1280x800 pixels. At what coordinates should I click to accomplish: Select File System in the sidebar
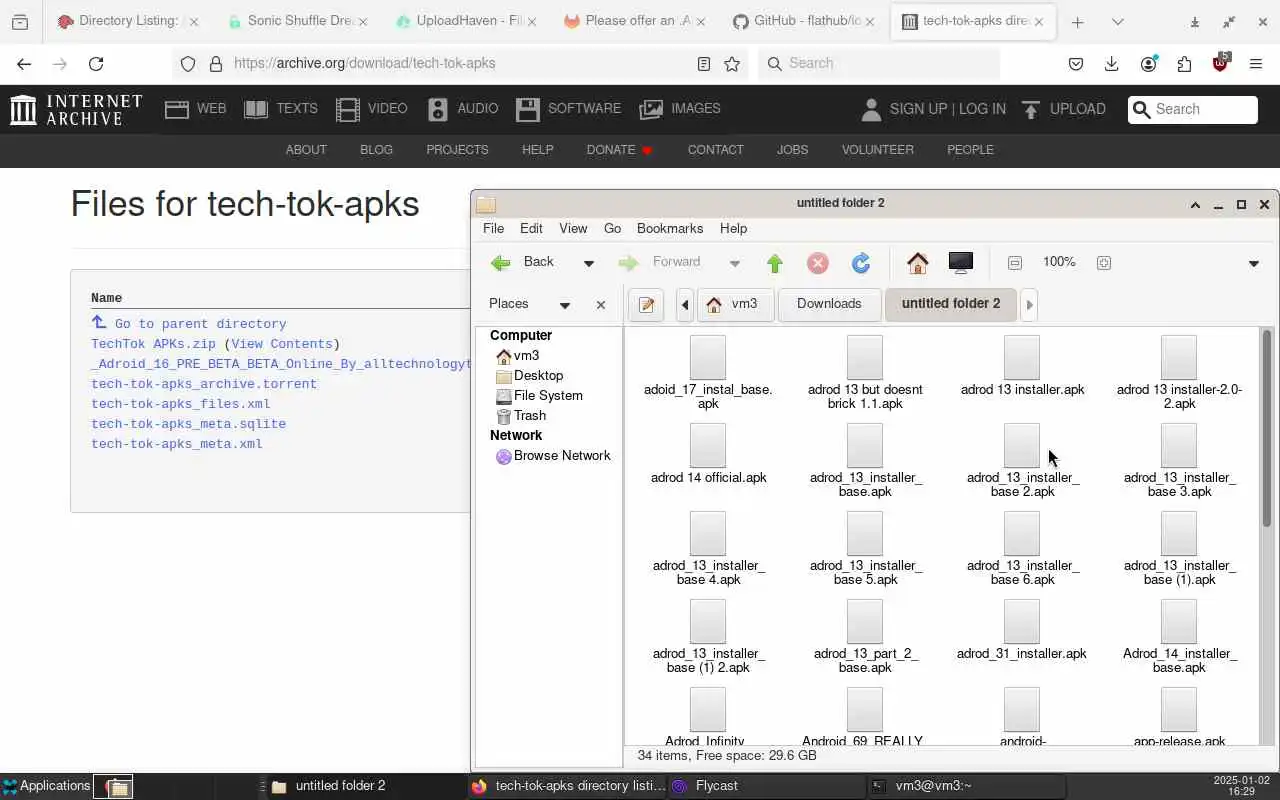[548, 395]
